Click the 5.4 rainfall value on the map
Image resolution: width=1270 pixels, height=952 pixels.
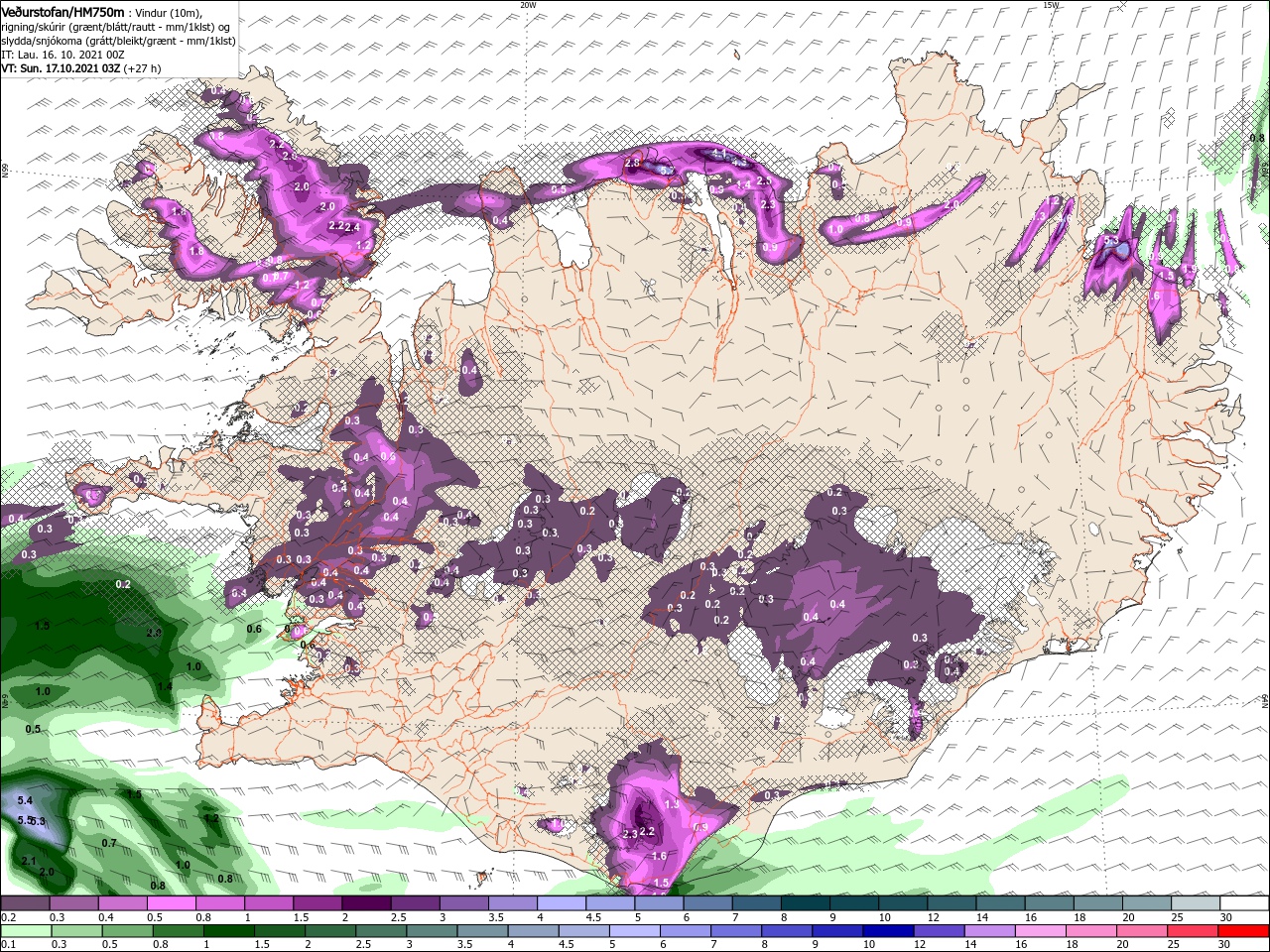coord(26,800)
